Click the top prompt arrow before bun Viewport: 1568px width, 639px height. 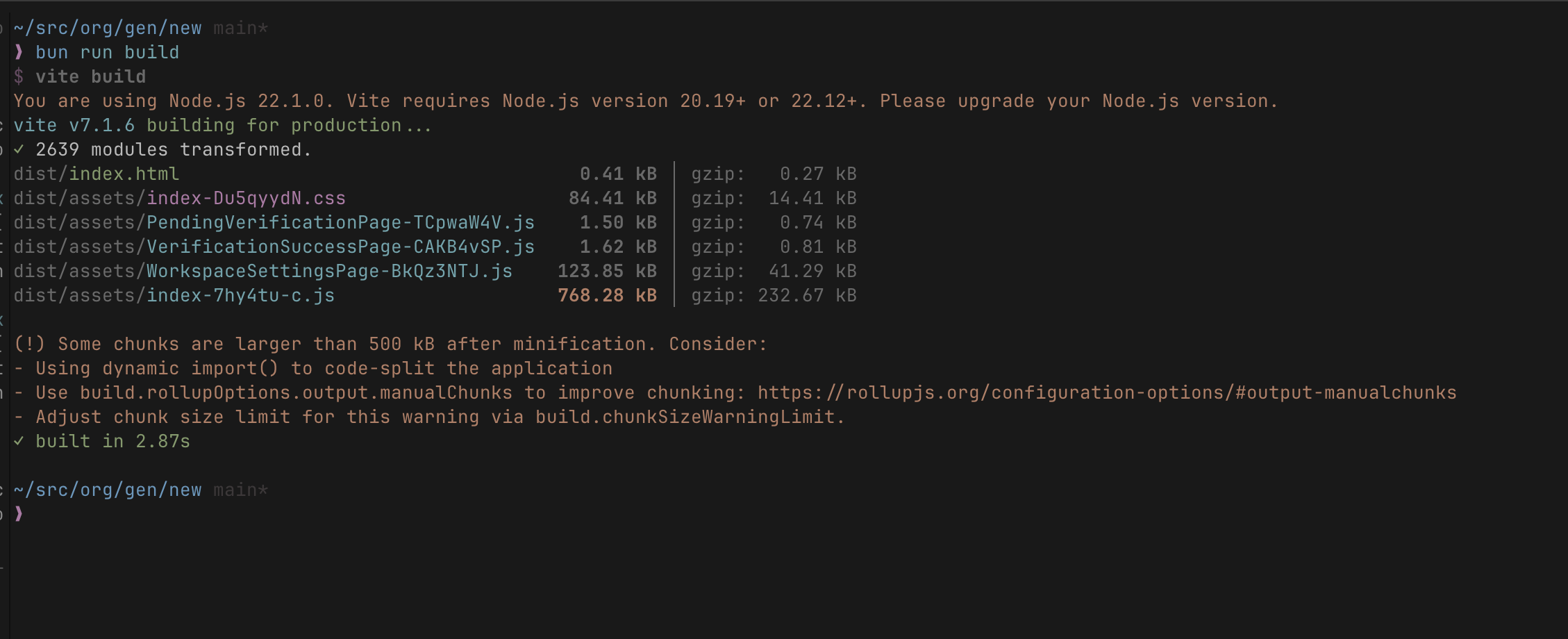pos(19,52)
